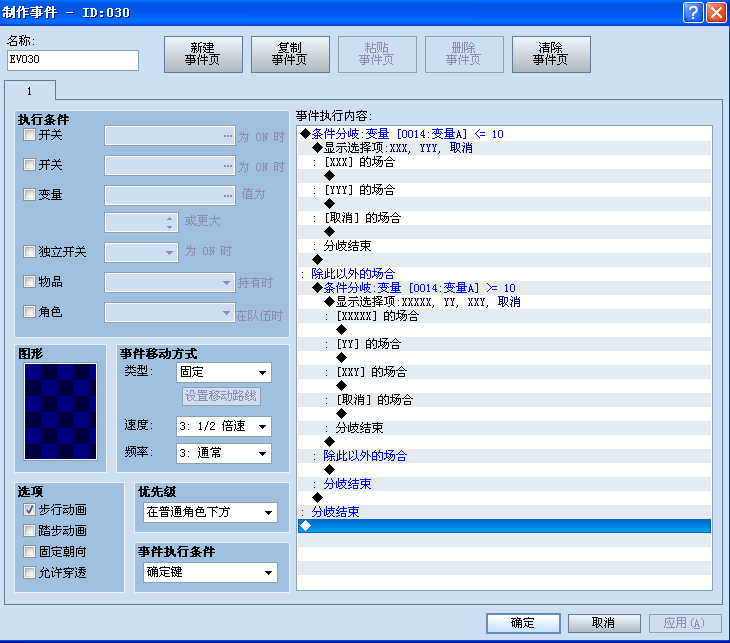Enable the 独立开关 checkbox

pyautogui.click(x=29, y=252)
